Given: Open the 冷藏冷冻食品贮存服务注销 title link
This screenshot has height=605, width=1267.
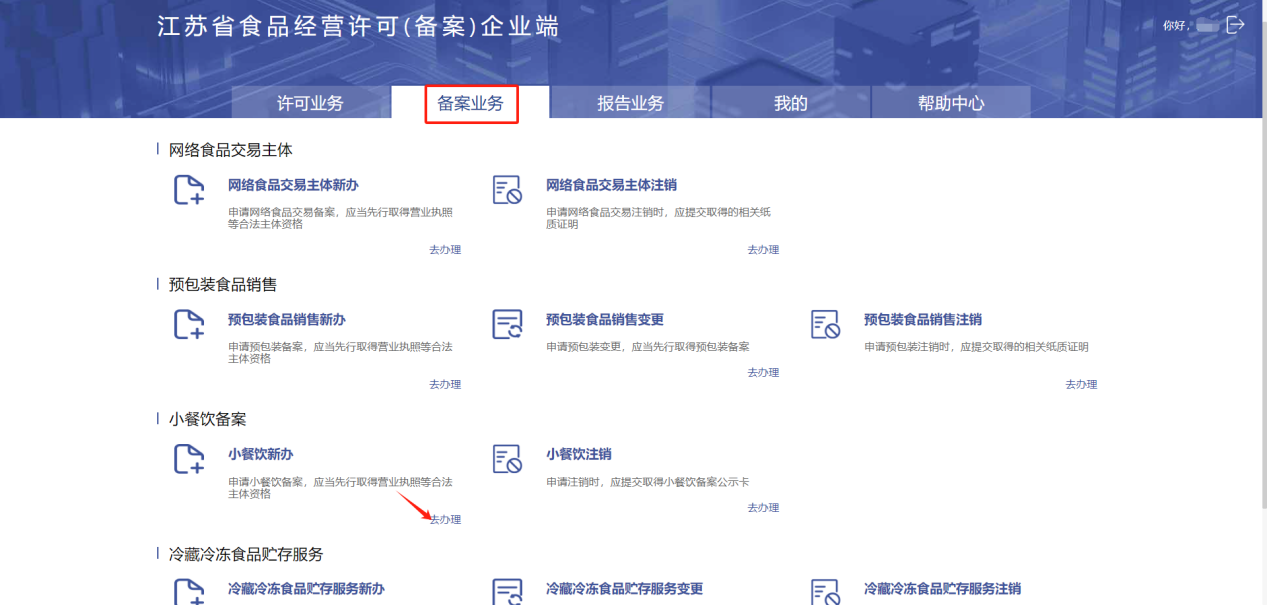Looking at the screenshot, I should (x=942, y=589).
